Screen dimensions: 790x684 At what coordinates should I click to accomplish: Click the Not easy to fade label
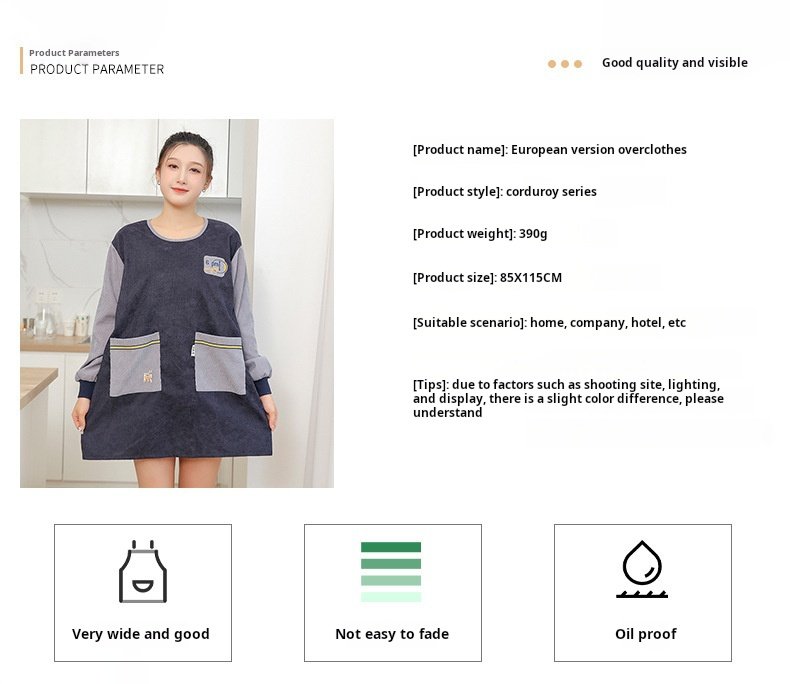click(392, 634)
